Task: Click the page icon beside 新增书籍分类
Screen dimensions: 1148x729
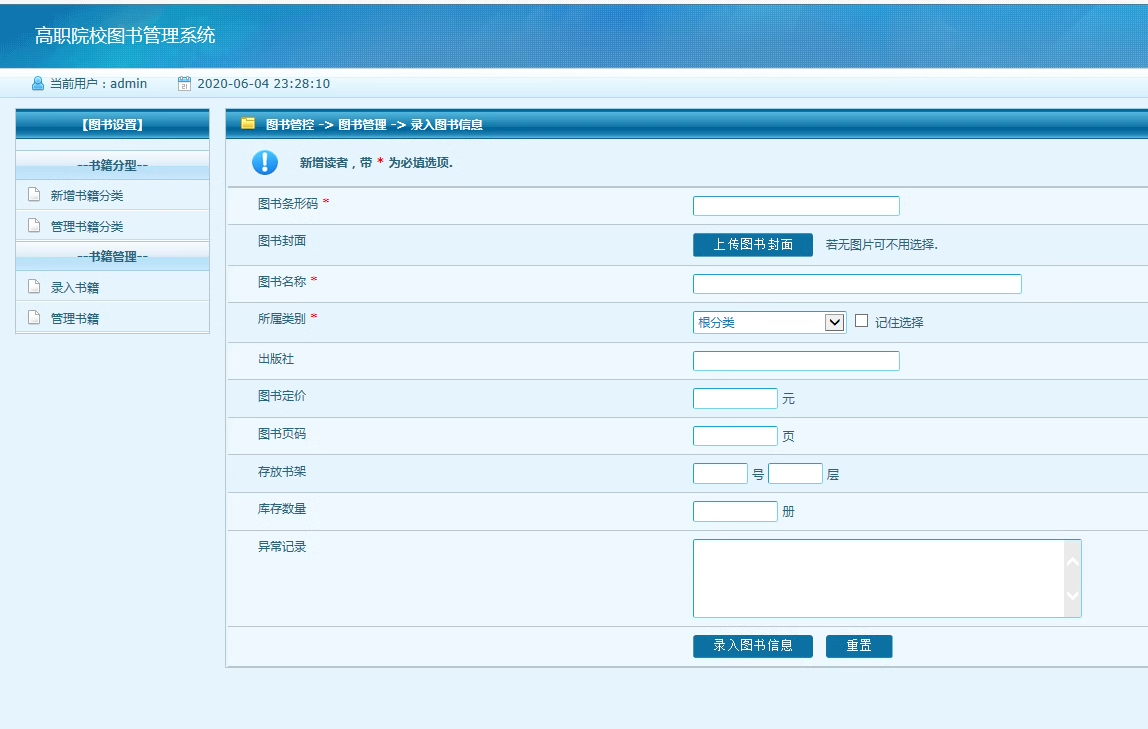Action: coord(34,195)
